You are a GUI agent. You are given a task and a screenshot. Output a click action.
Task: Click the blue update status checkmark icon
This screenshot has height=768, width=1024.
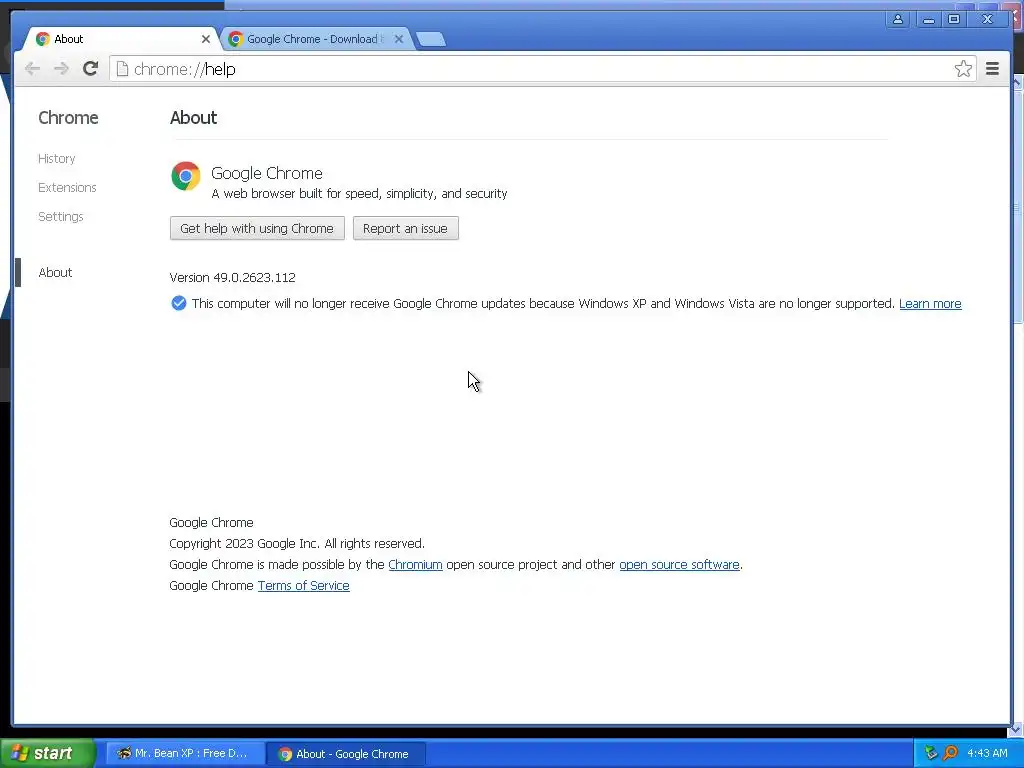[178, 303]
